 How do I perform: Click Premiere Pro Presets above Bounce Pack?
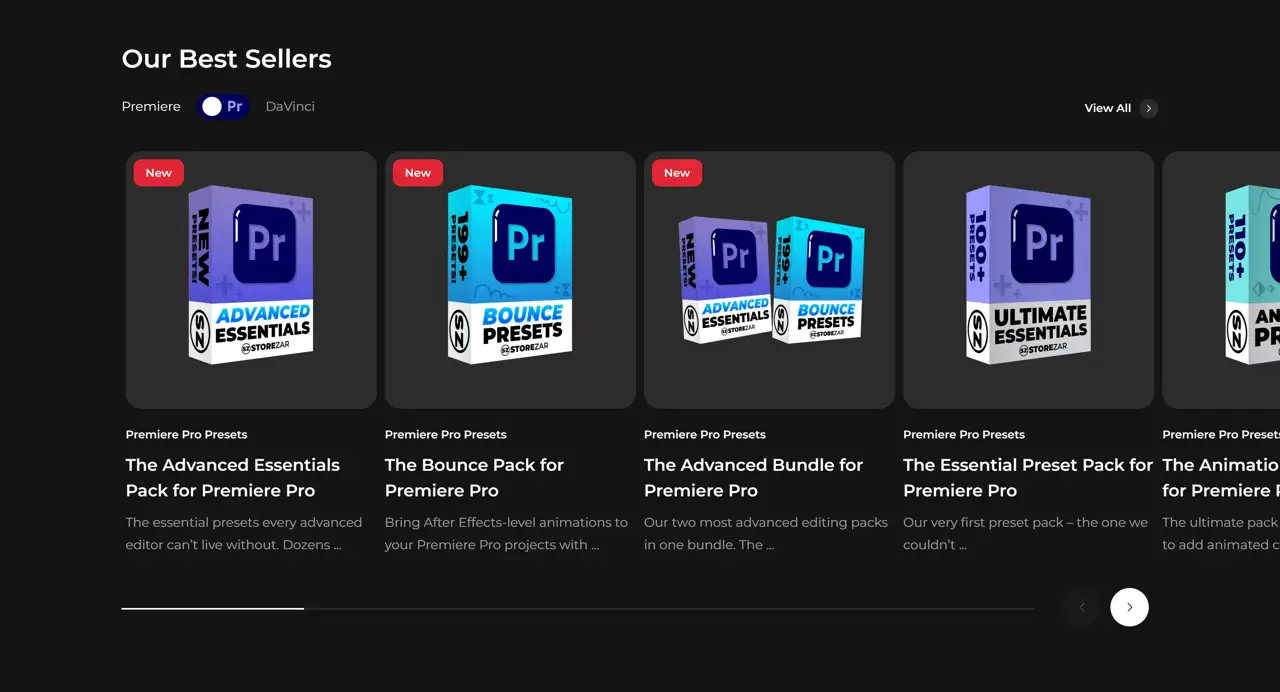(446, 434)
